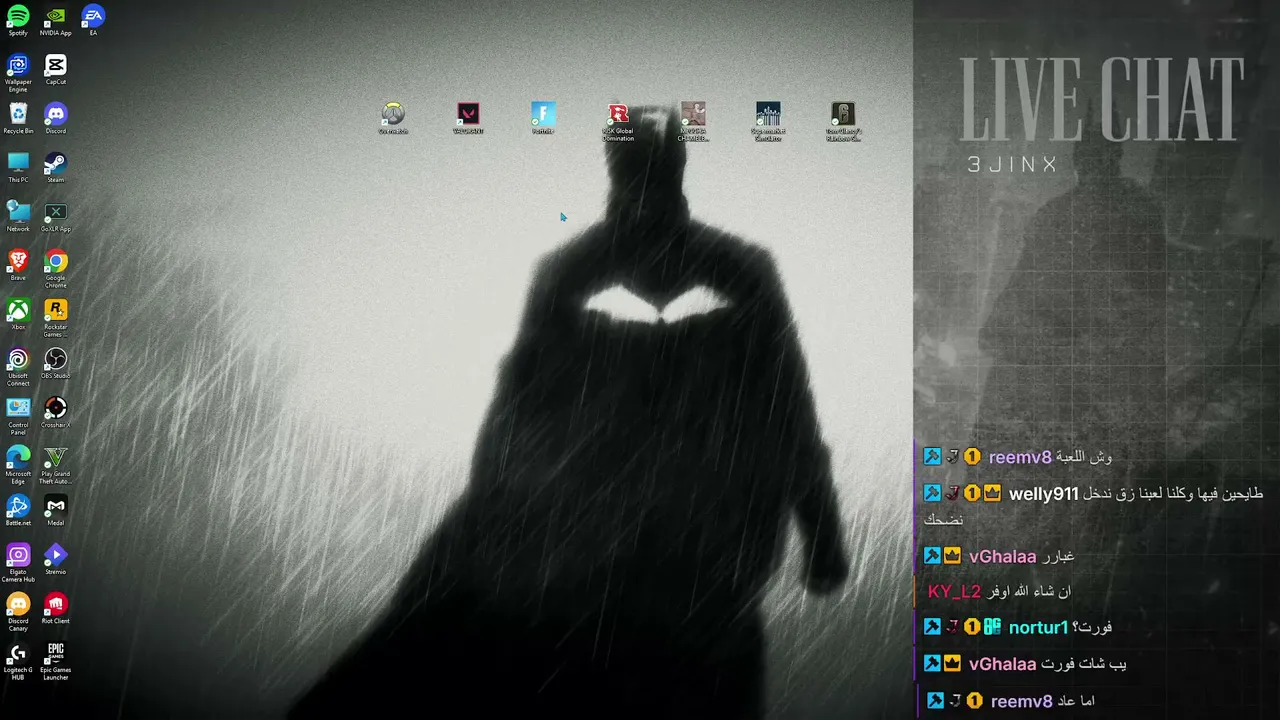
Task: Select the CapCut desktop icon
Action: click(56, 70)
